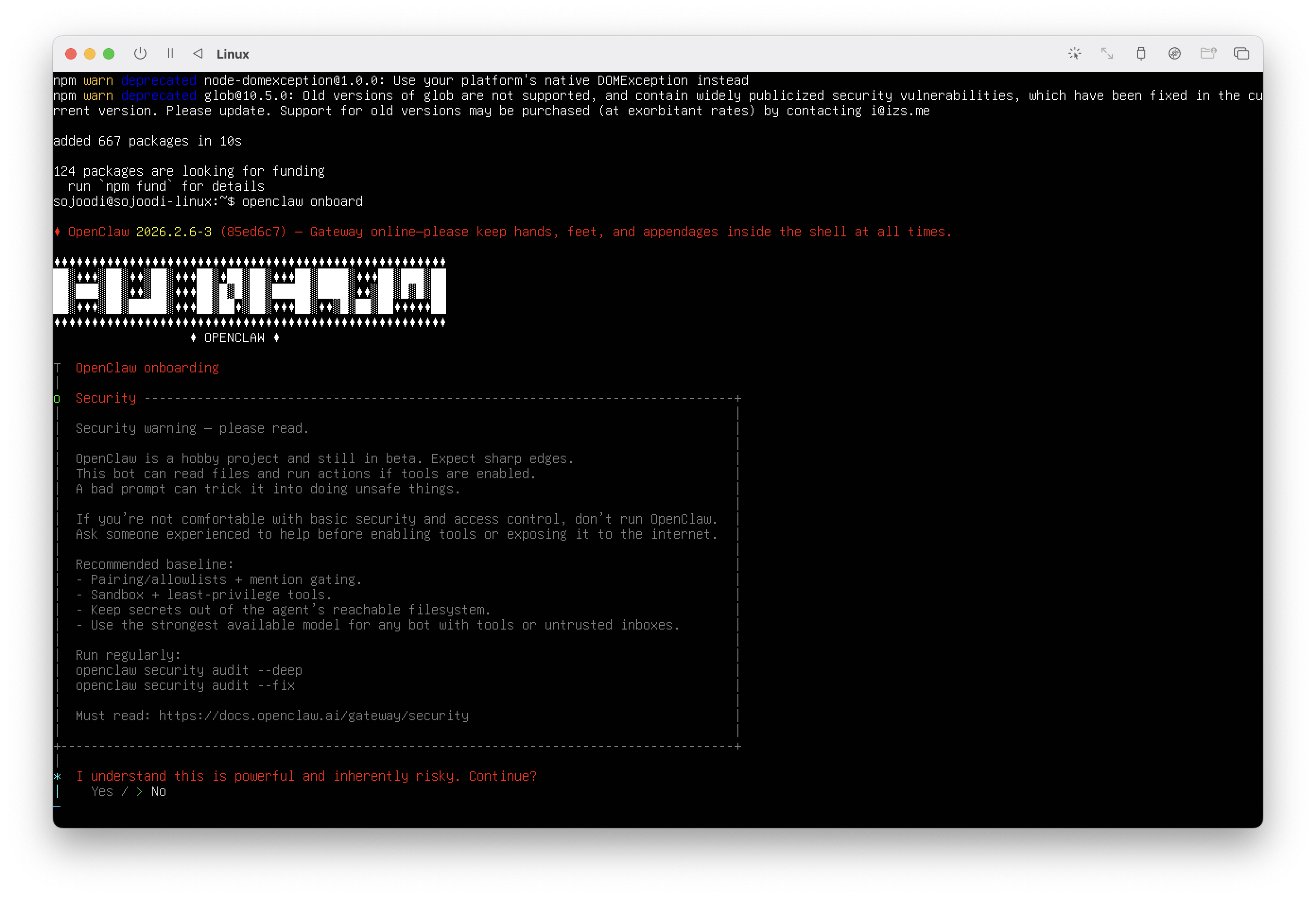1316x898 pixels.
Task: Click the openclaw security audit --deep command
Action: 189,670
